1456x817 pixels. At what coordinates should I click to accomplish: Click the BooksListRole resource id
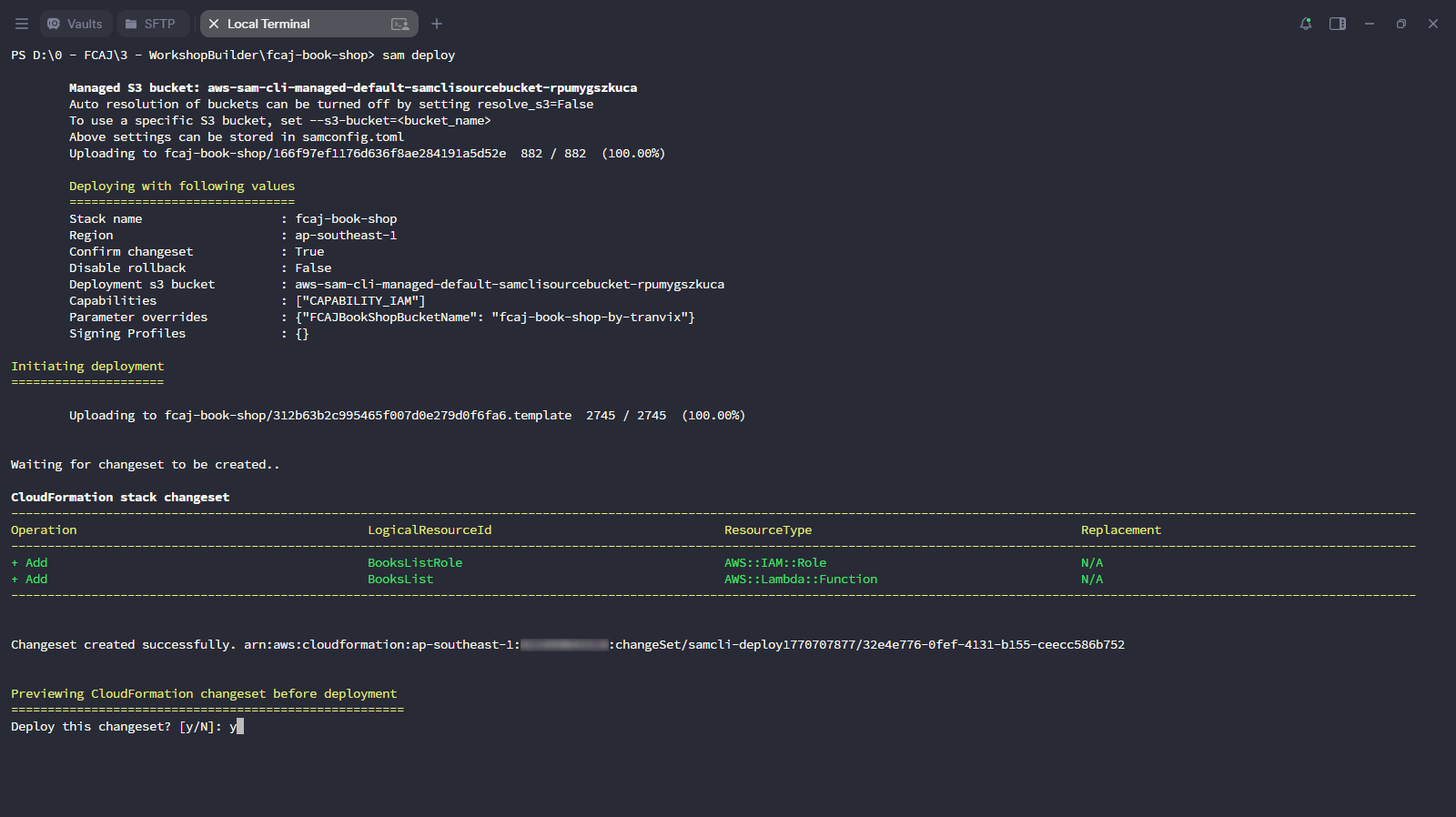click(415, 563)
